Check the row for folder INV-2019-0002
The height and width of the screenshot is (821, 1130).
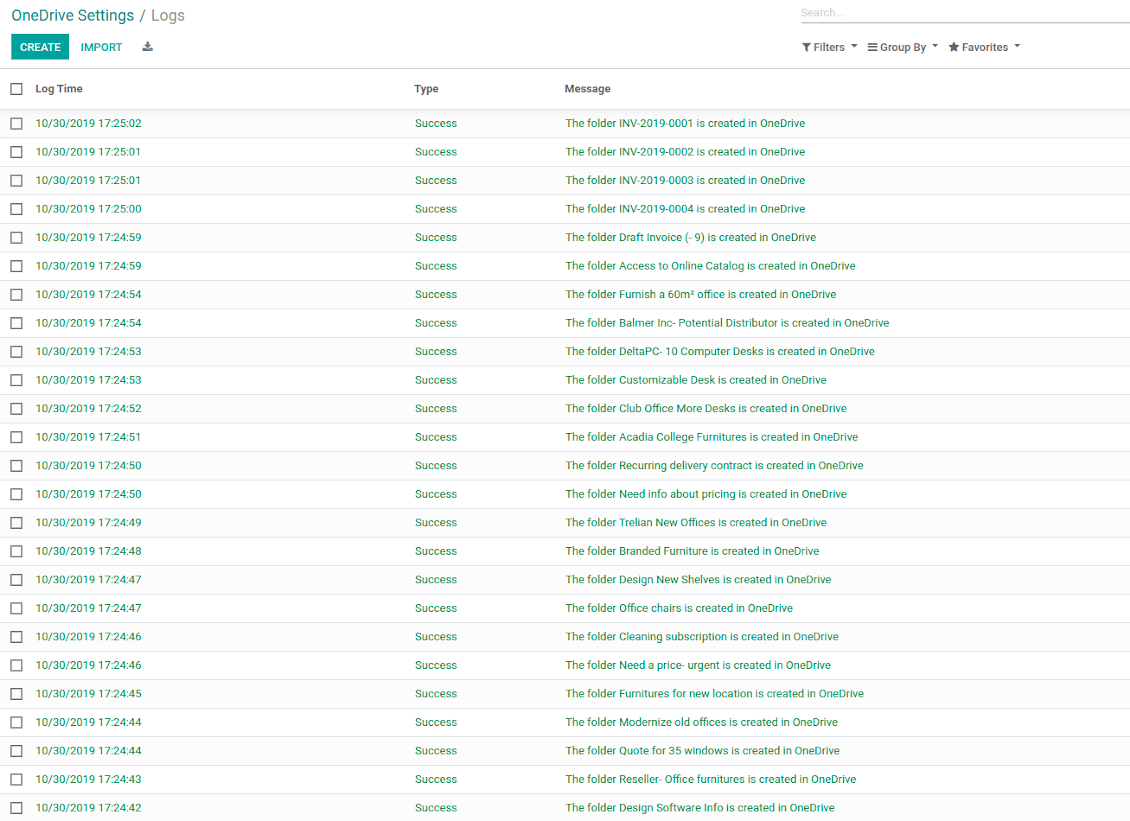click(17, 152)
